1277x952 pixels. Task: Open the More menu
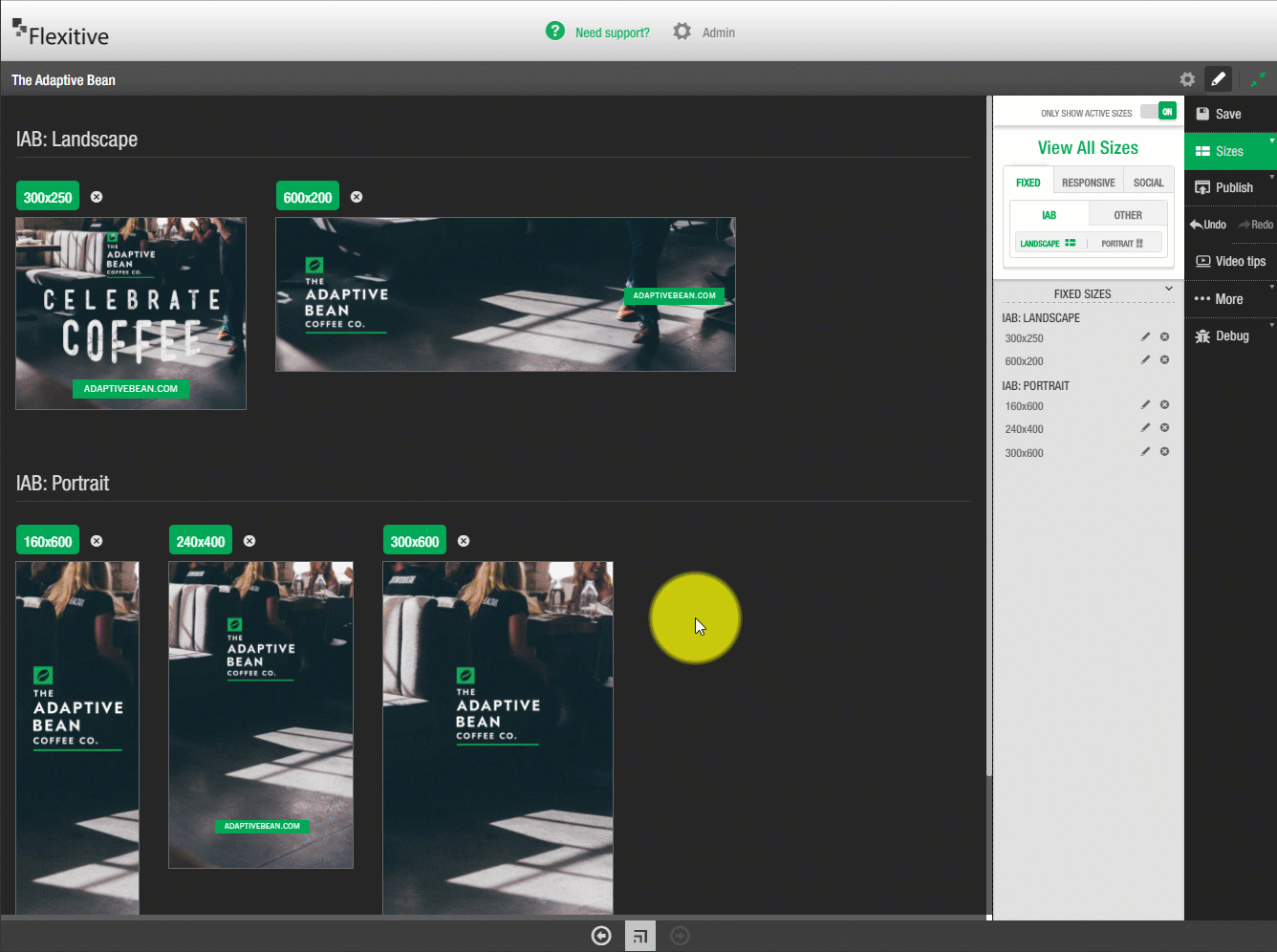[1230, 299]
